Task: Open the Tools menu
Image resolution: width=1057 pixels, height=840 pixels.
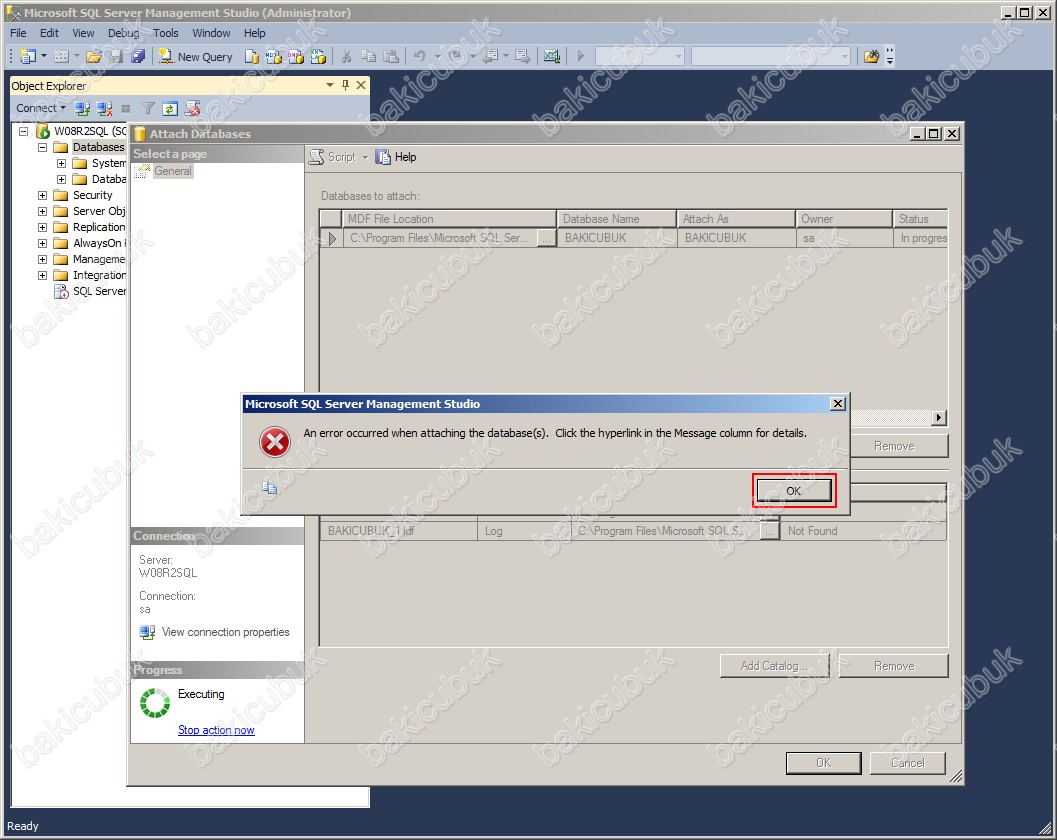Action: (166, 33)
